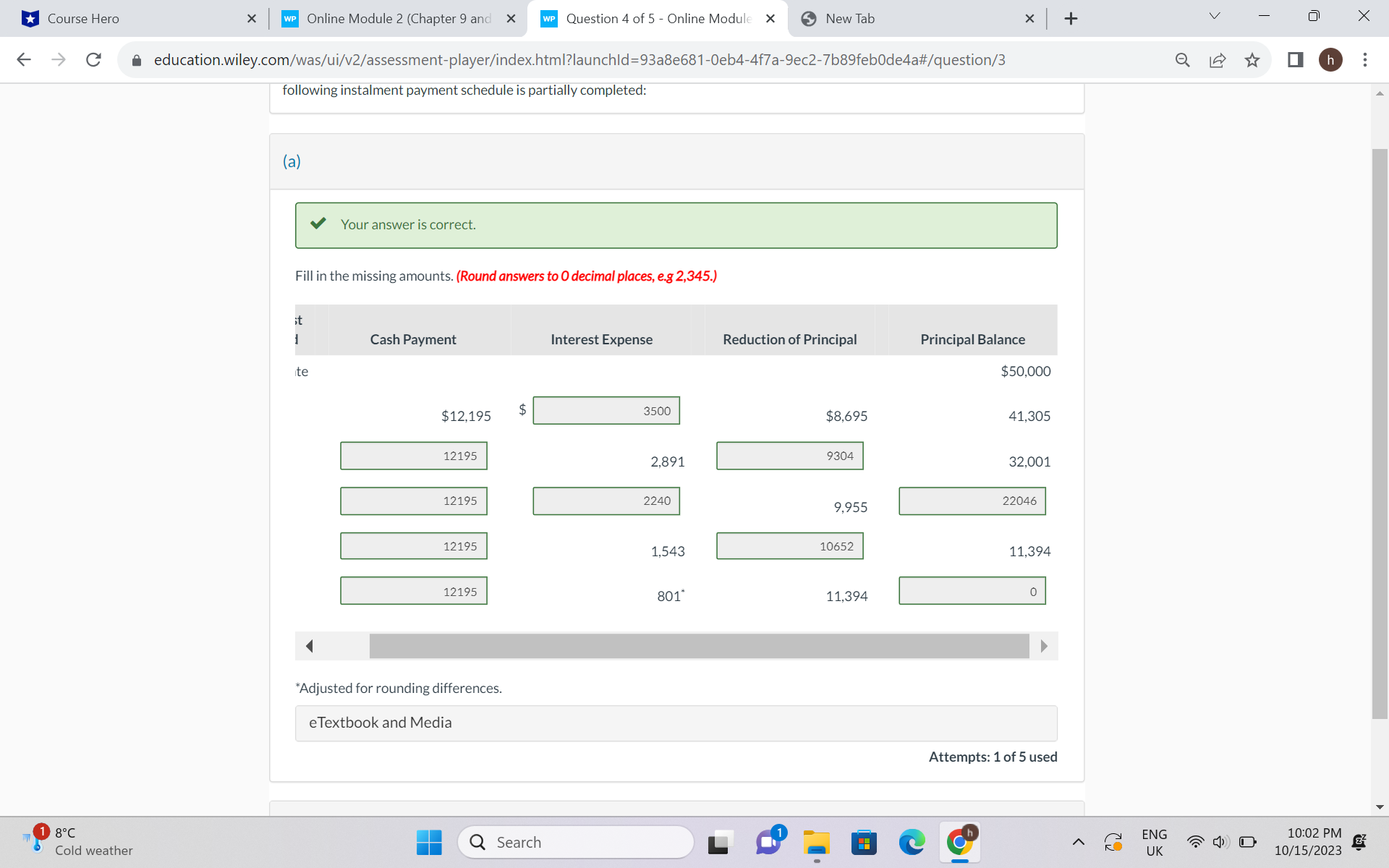The image size is (1389, 868).
Task: Reload the current page
Action: (93, 60)
